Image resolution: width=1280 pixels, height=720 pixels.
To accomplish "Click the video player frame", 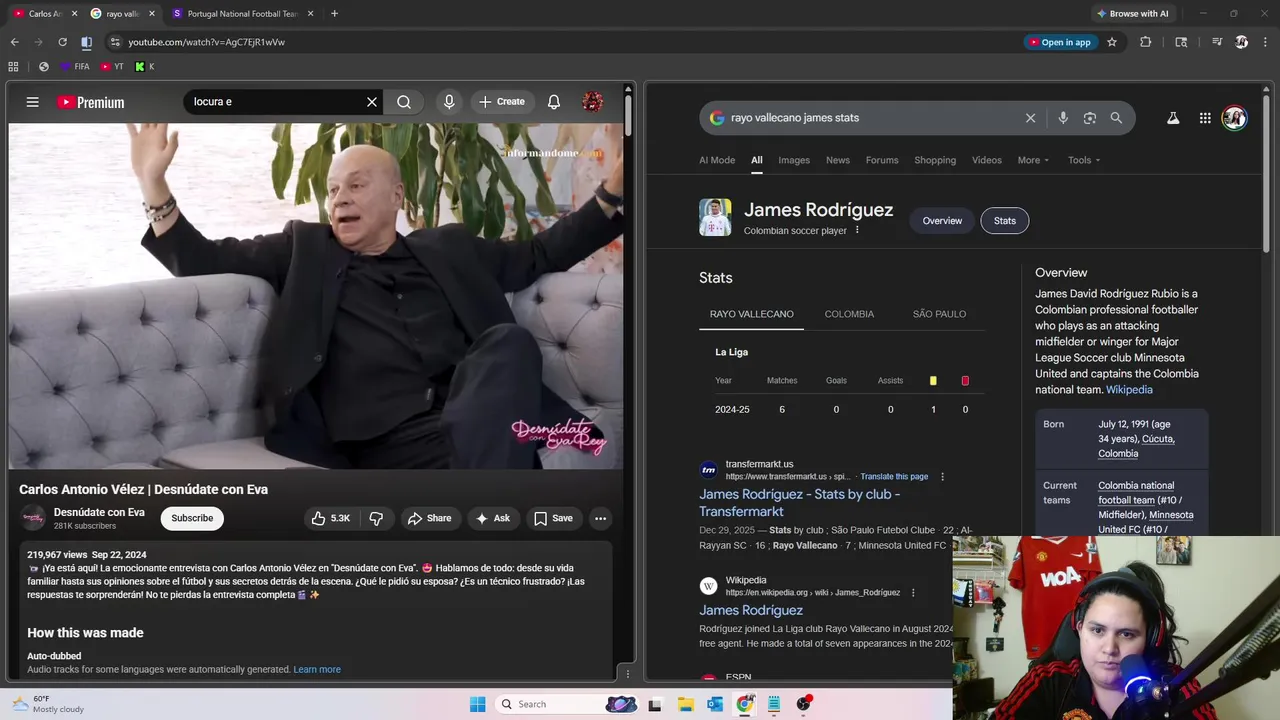I will click(316, 296).
